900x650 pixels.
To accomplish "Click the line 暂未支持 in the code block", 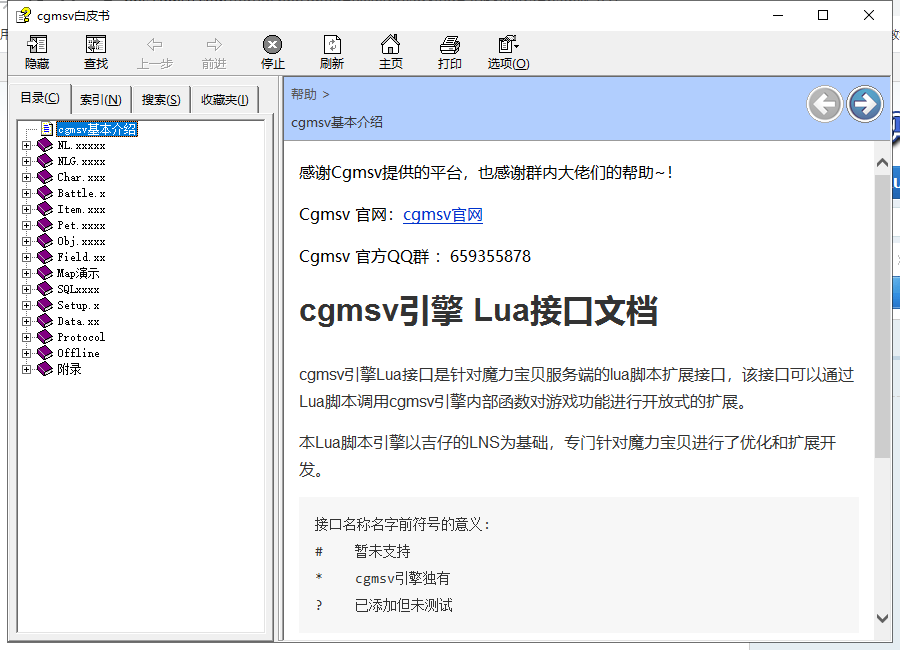I will (382, 551).
